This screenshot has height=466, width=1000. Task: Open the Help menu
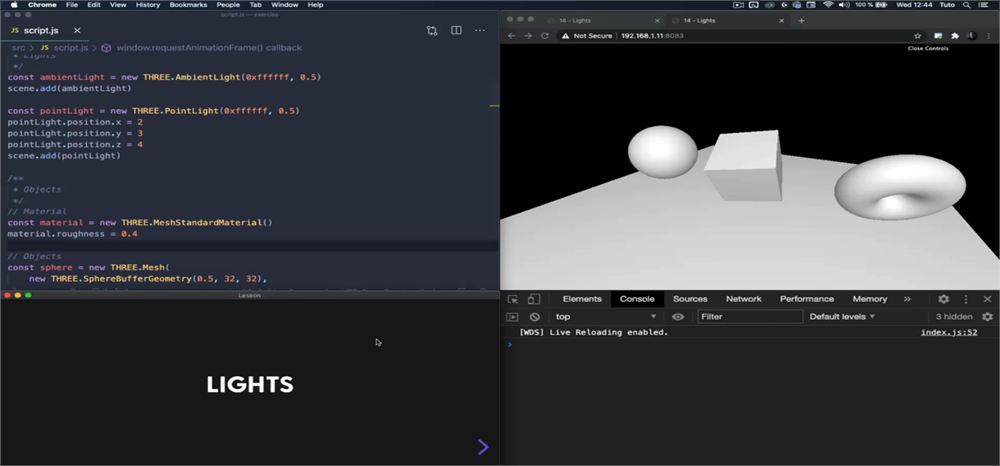point(316,4)
